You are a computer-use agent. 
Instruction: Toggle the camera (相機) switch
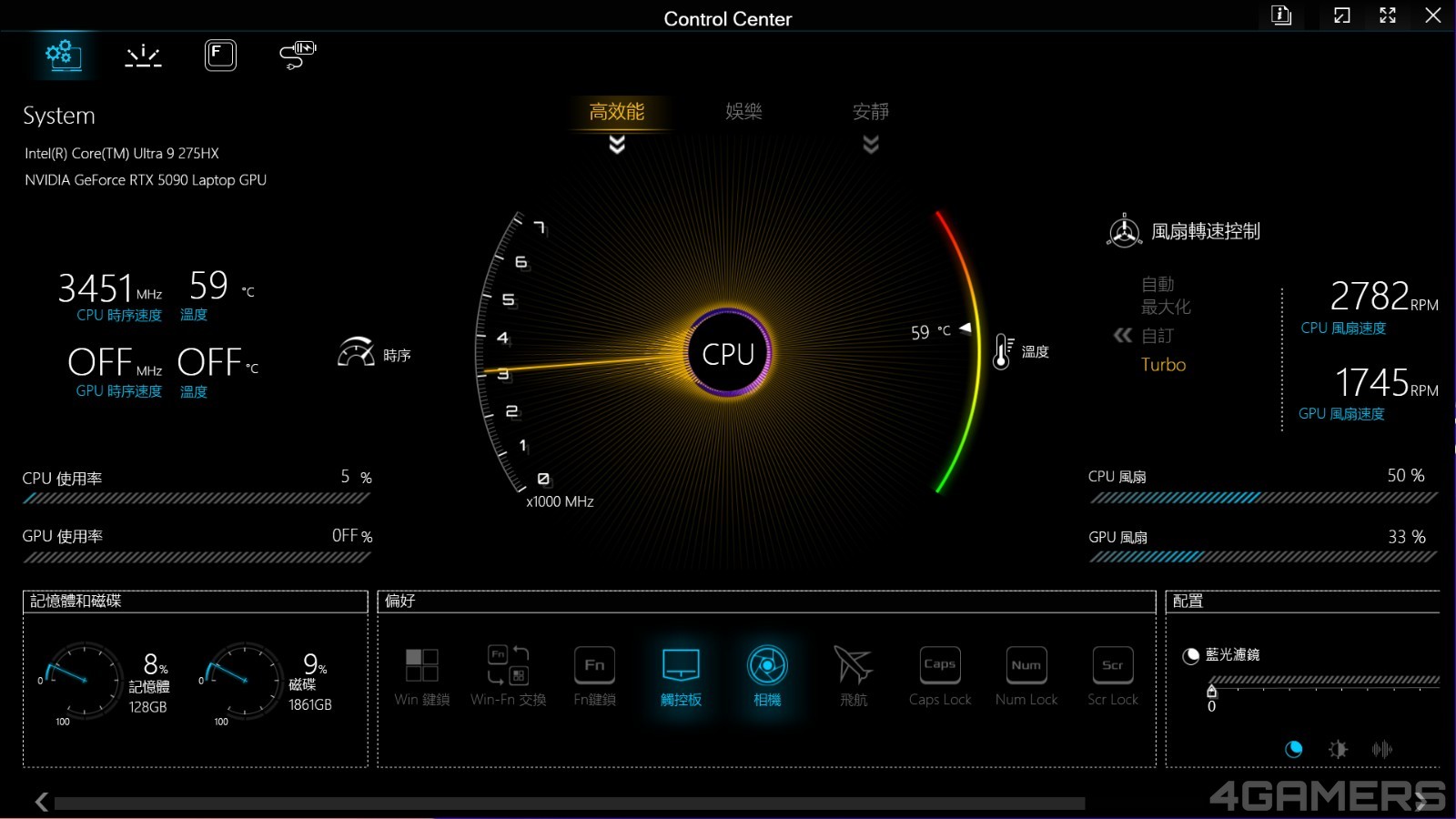767,667
